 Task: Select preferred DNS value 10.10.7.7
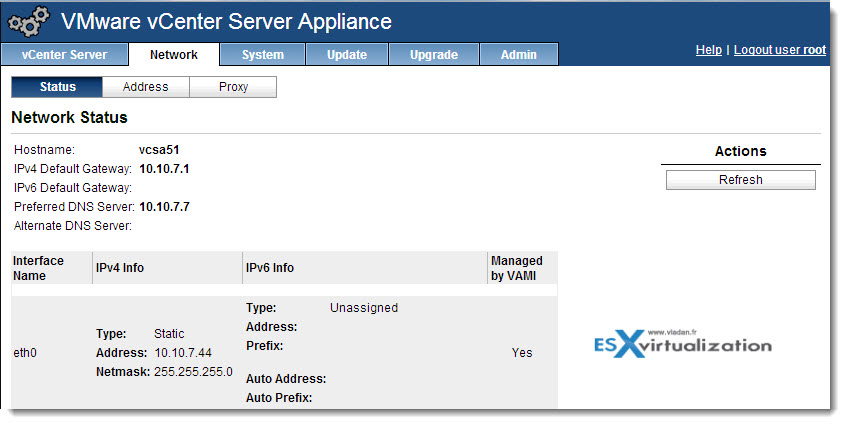point(164,206)
